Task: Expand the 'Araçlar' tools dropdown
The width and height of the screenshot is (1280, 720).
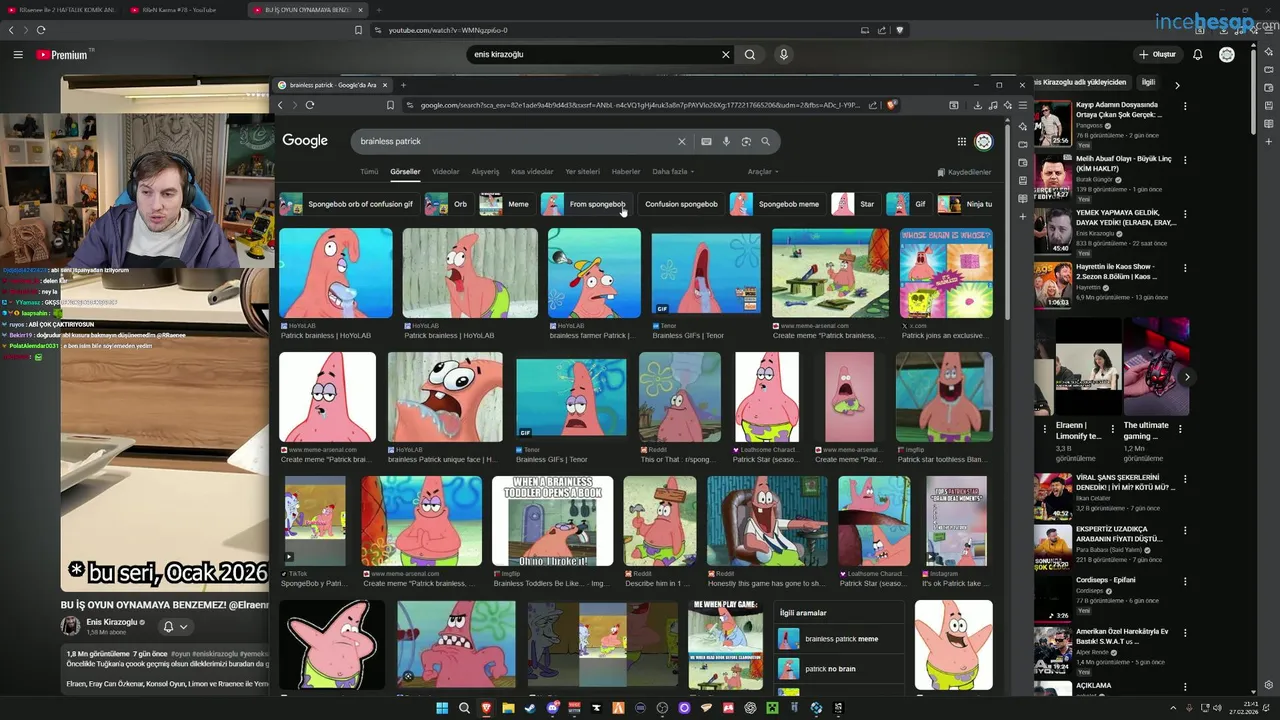Action: coord(763,172)
